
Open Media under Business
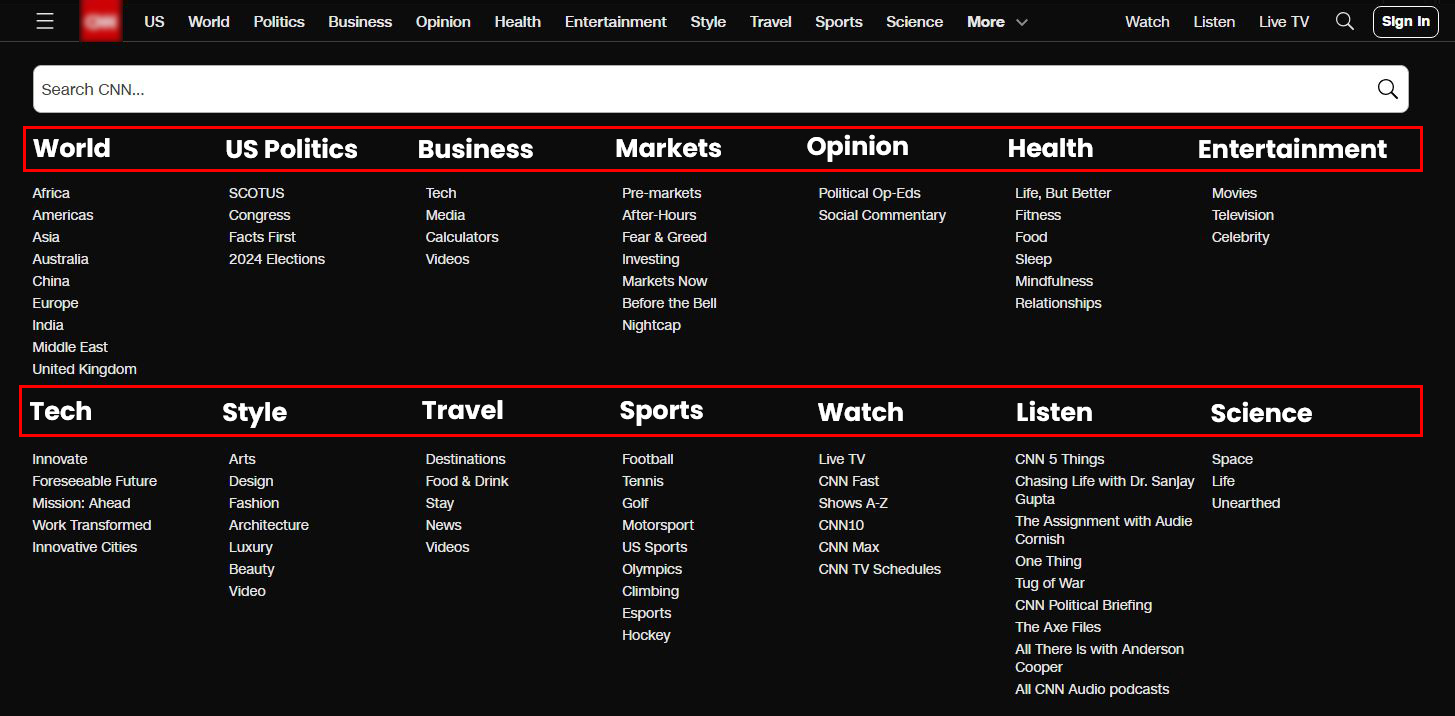tap(445, 215)
